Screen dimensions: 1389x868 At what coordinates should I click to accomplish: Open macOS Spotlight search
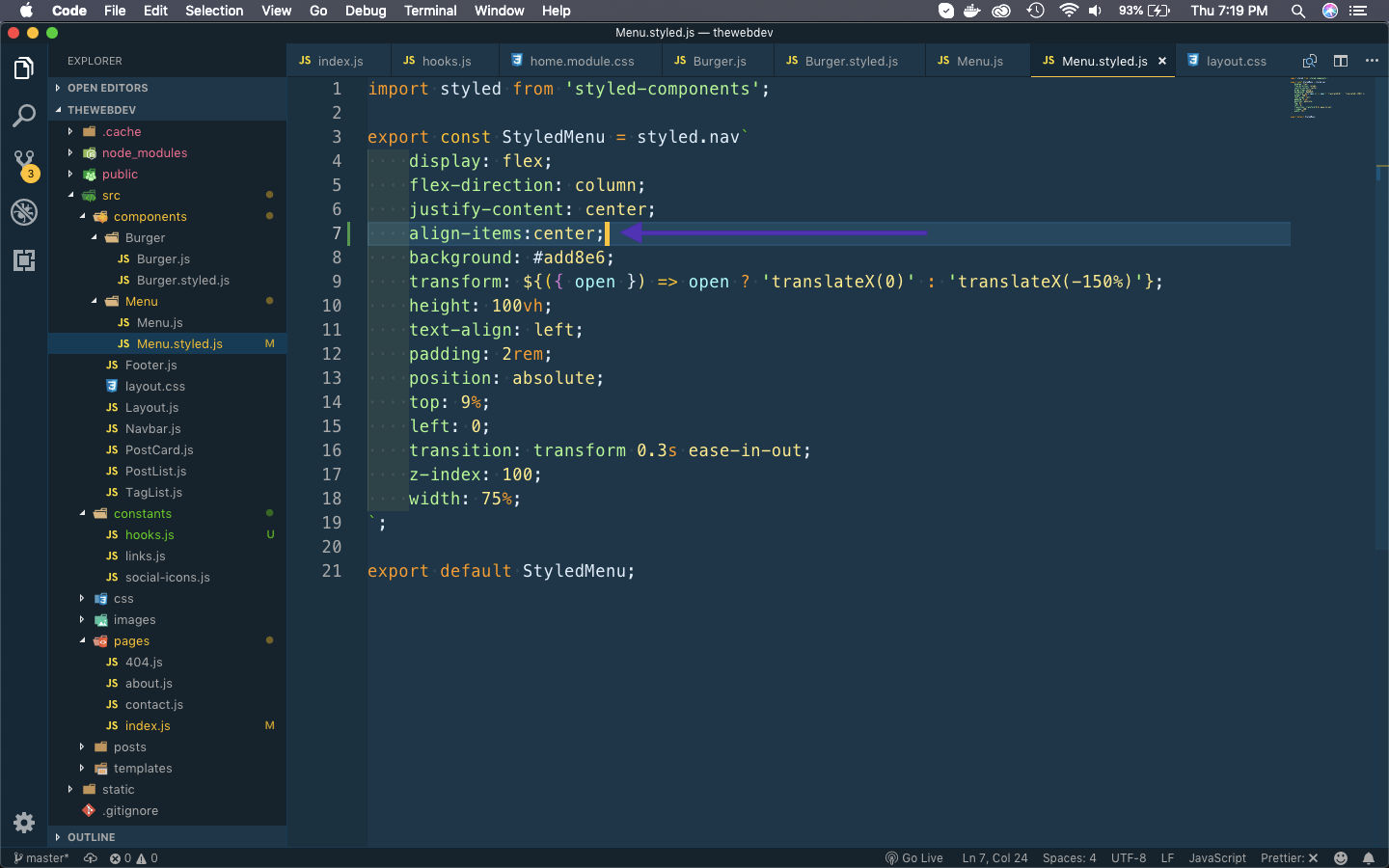click(1298, 11)
